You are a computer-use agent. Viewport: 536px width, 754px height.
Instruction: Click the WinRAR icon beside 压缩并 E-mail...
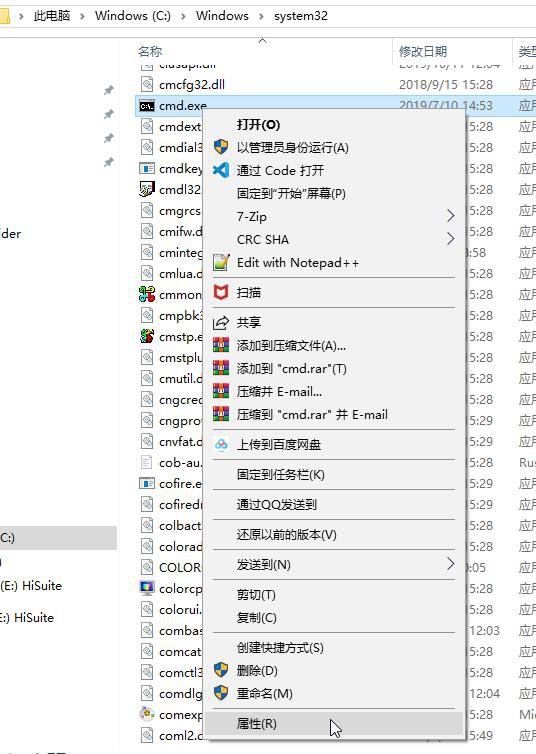pyautogui.click(x=221, y=391)
